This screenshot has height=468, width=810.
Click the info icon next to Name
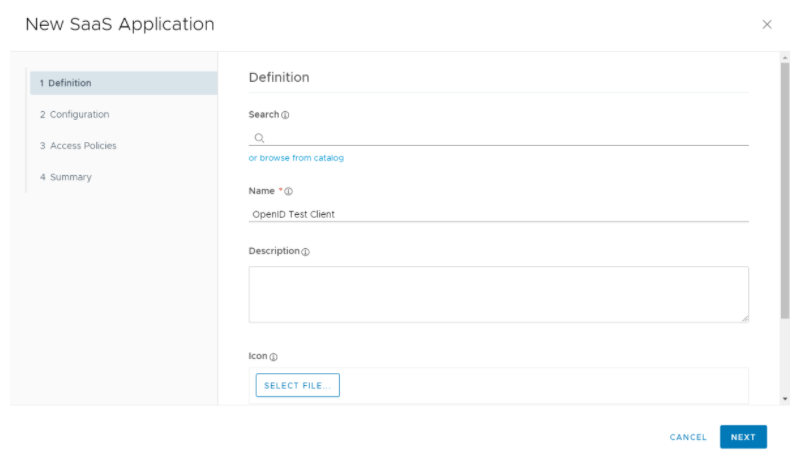click(x=289, y=191)
